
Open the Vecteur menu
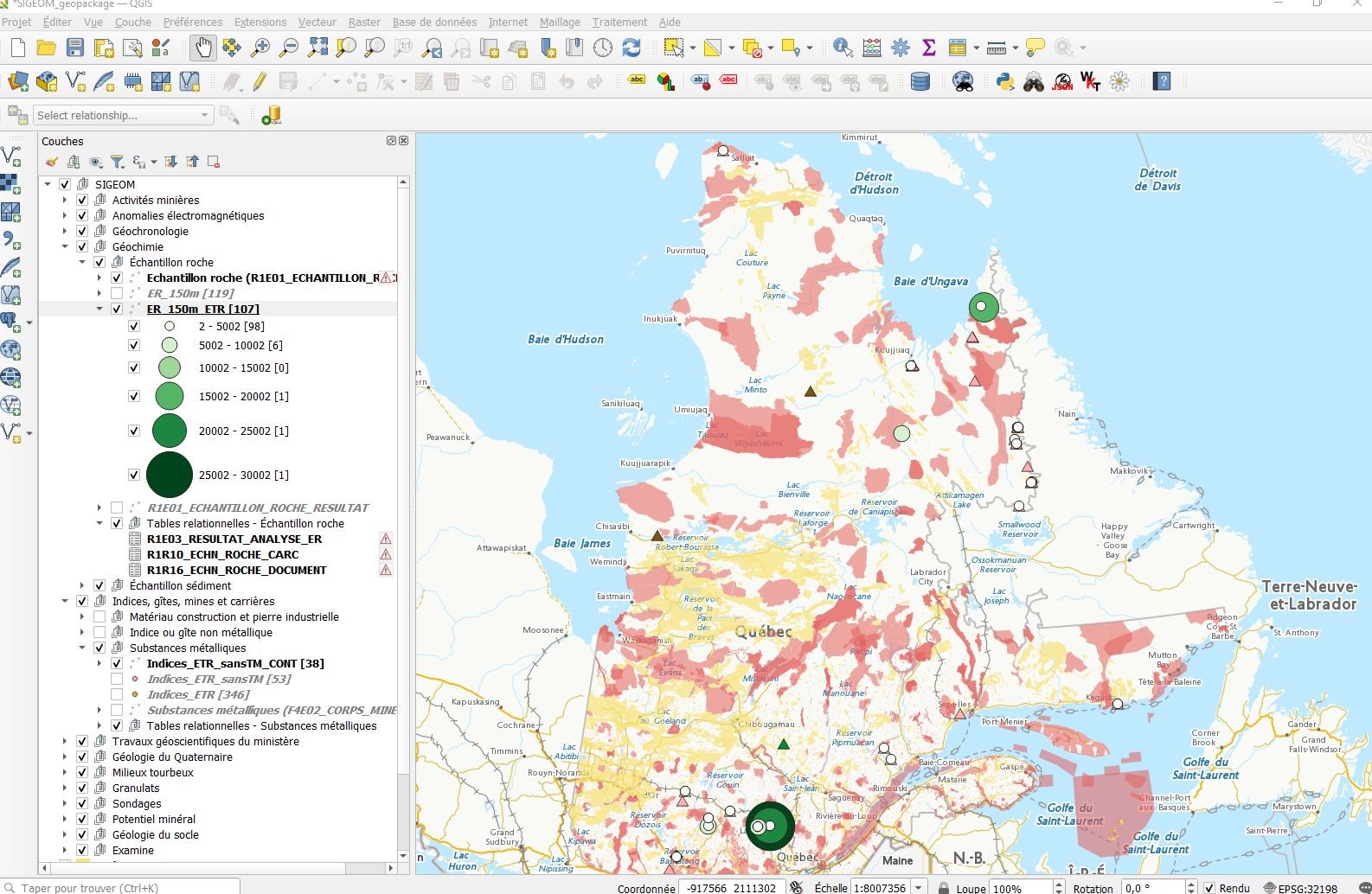317,22
